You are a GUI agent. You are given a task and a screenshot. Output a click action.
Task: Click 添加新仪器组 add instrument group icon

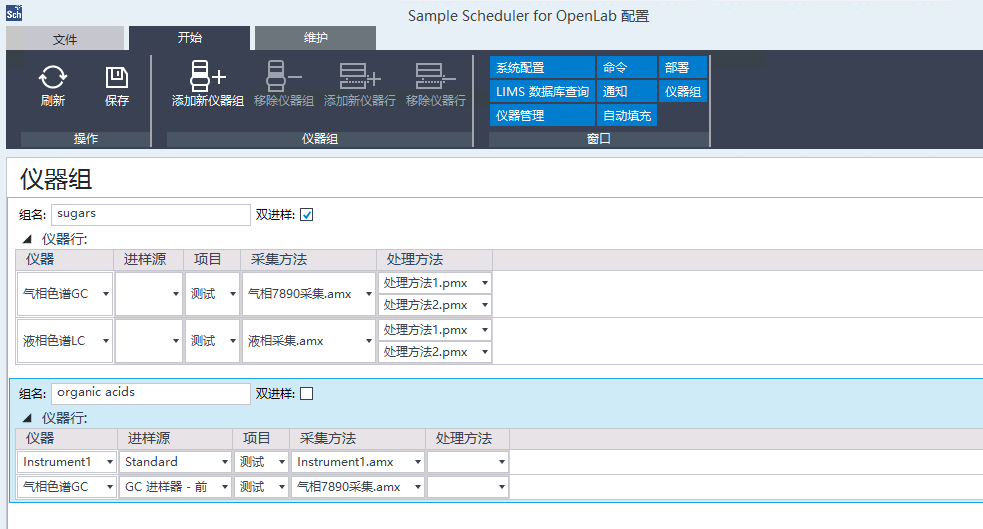(x=208, y=76)
